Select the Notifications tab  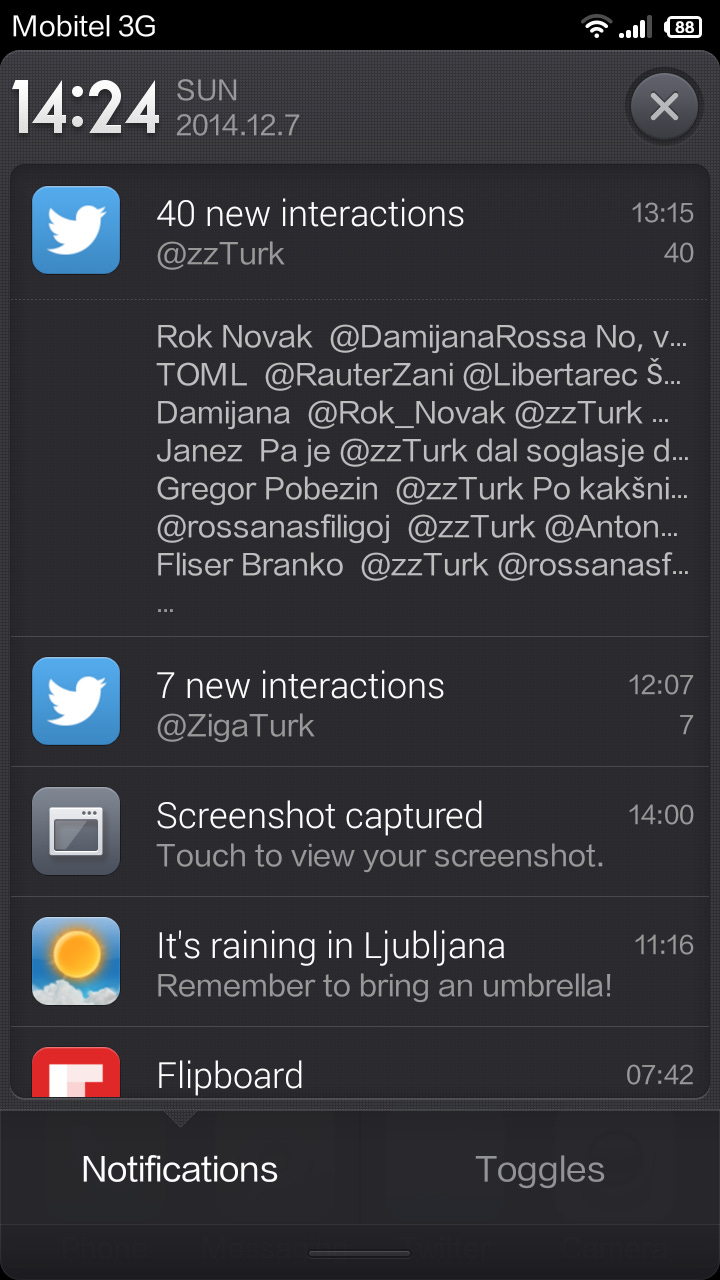[x=180, y=1169]
